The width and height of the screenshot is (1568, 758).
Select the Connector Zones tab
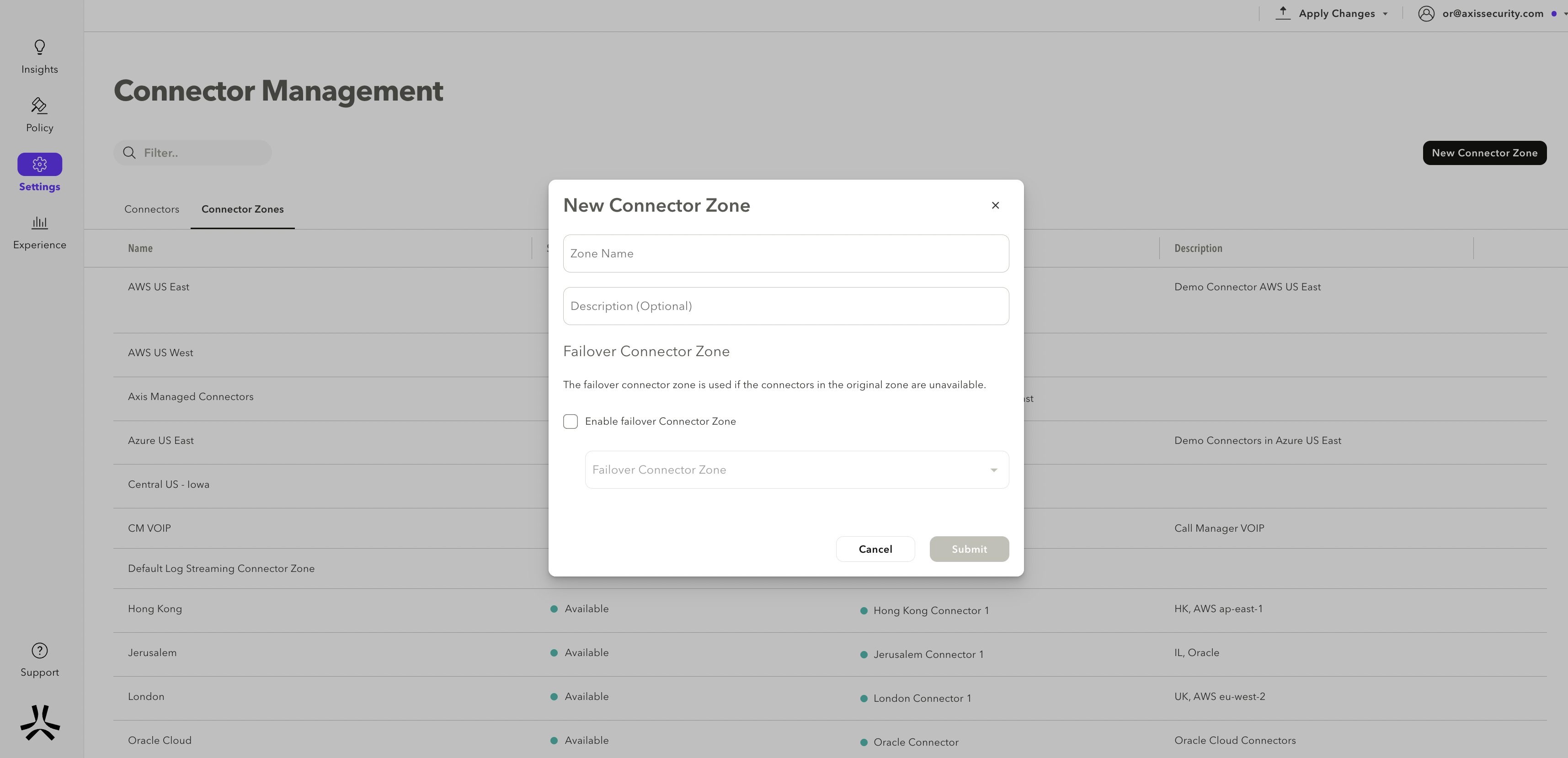tap(242, 209)
